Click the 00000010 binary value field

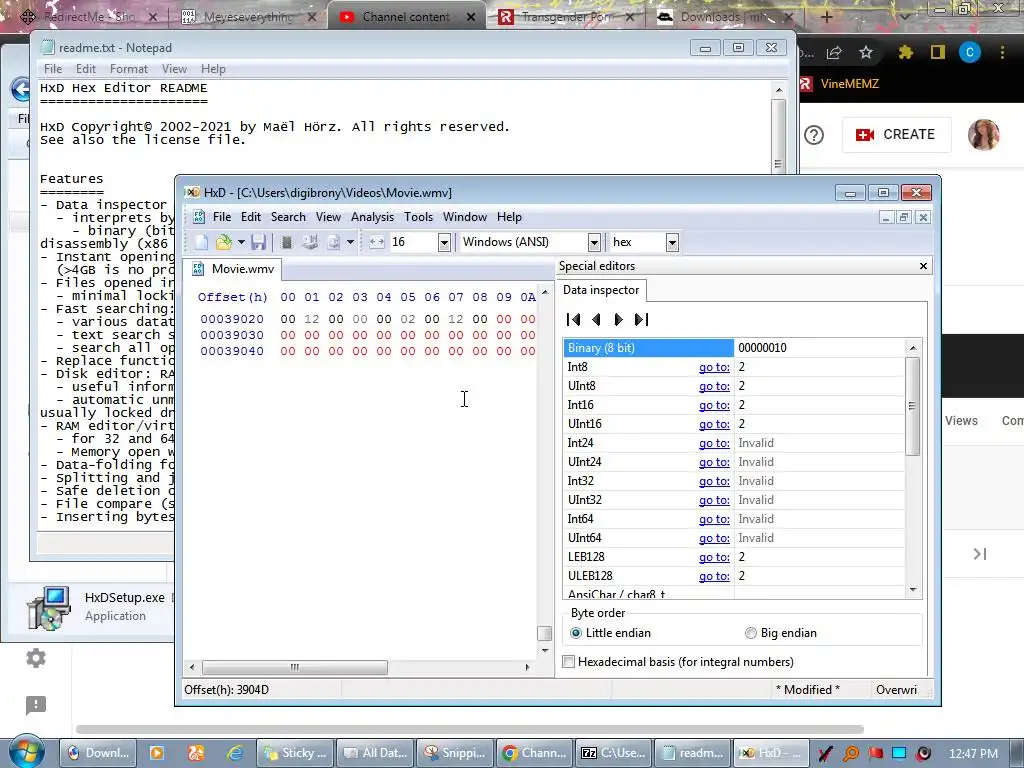(x=819, y=347)
